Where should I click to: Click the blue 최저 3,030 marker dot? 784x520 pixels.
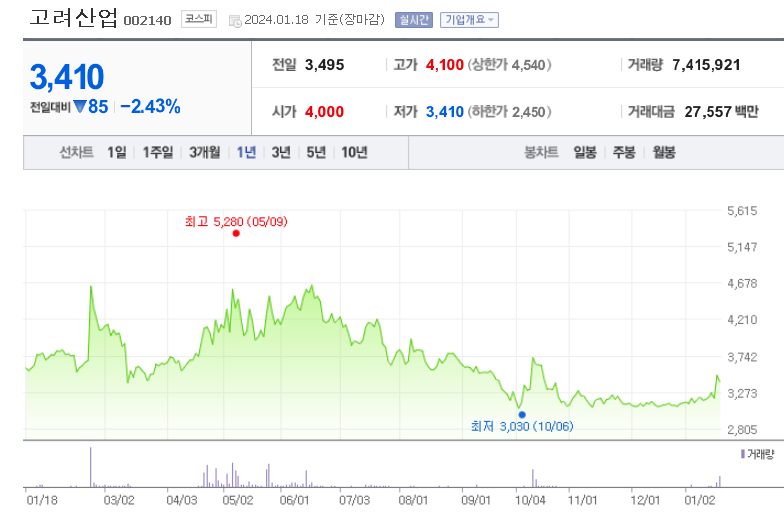[x=522, y=414]
